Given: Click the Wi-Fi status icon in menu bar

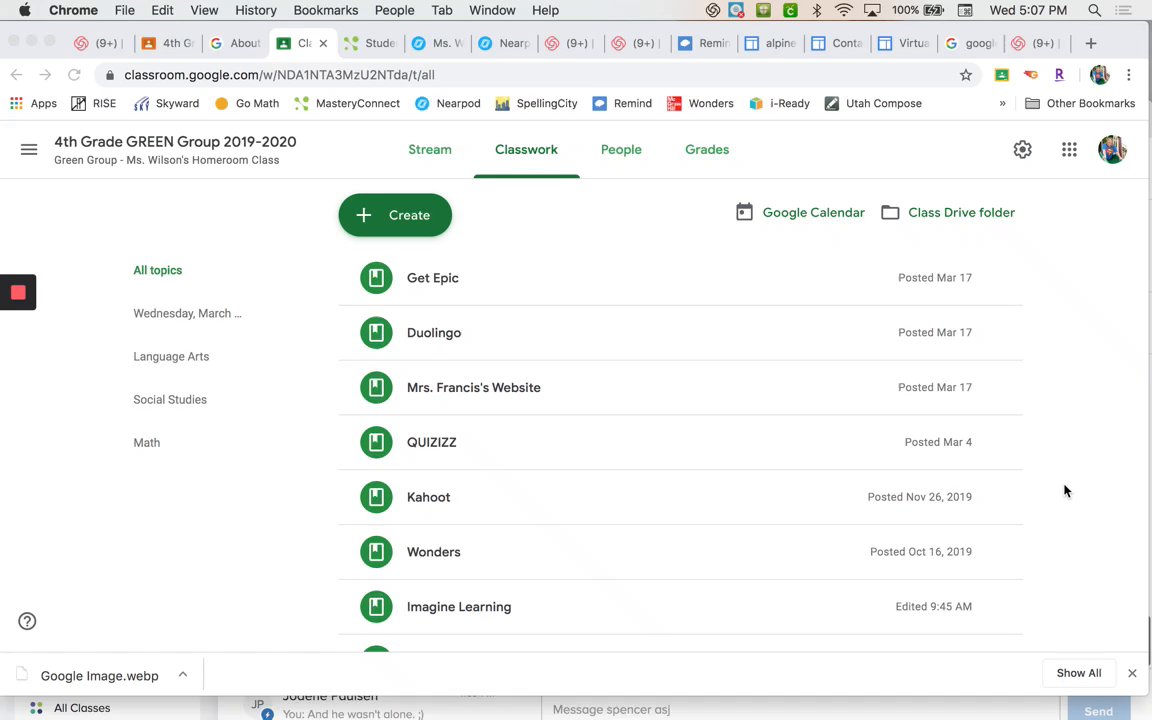Looking at the screenshot, I should point(843,10).
